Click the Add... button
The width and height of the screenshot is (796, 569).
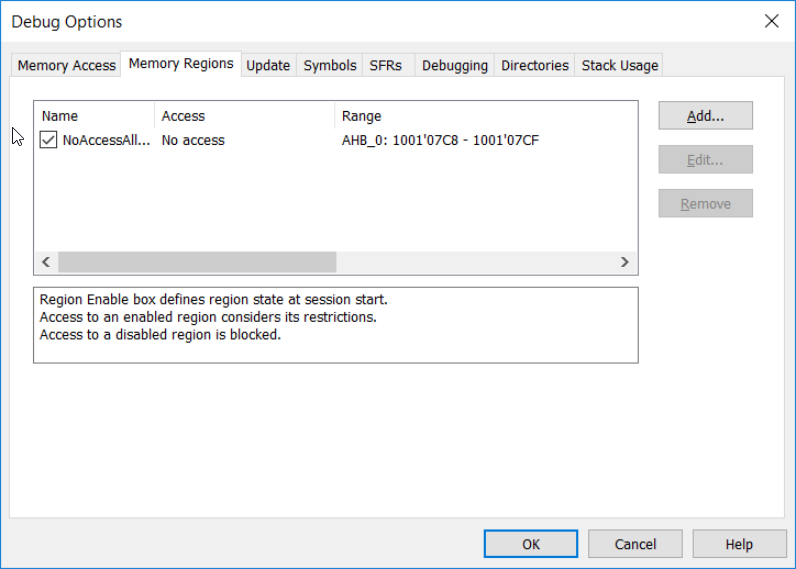(705, 116)
